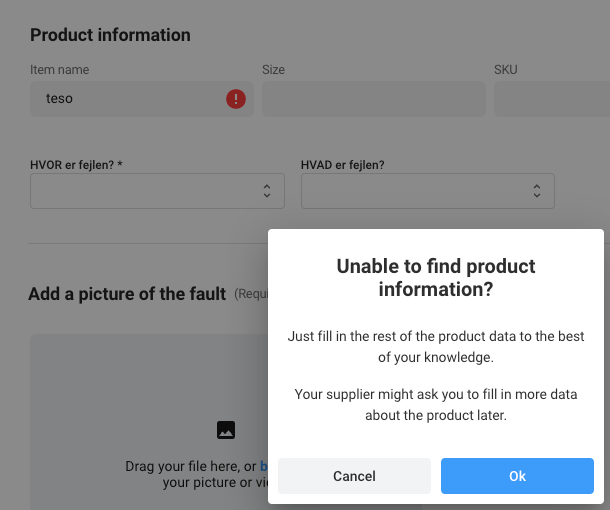Click the Item name label
This screenshot has width=610, height=510.
60,70
